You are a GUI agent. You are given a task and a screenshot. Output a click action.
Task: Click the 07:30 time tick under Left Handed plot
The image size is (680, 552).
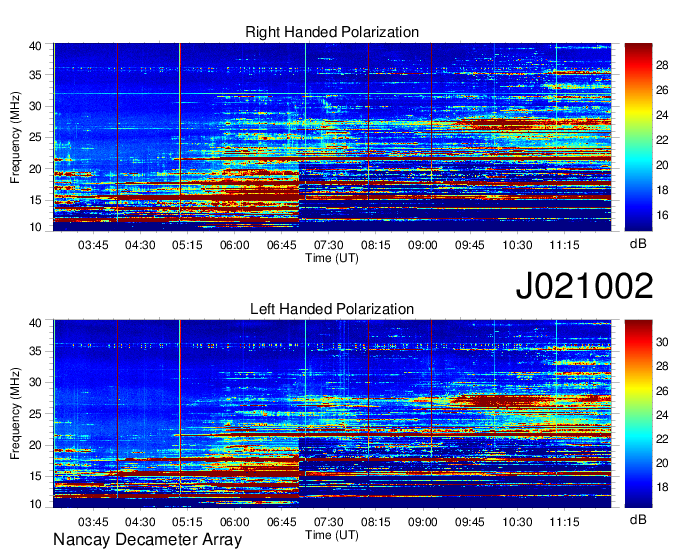coord(329,522)
